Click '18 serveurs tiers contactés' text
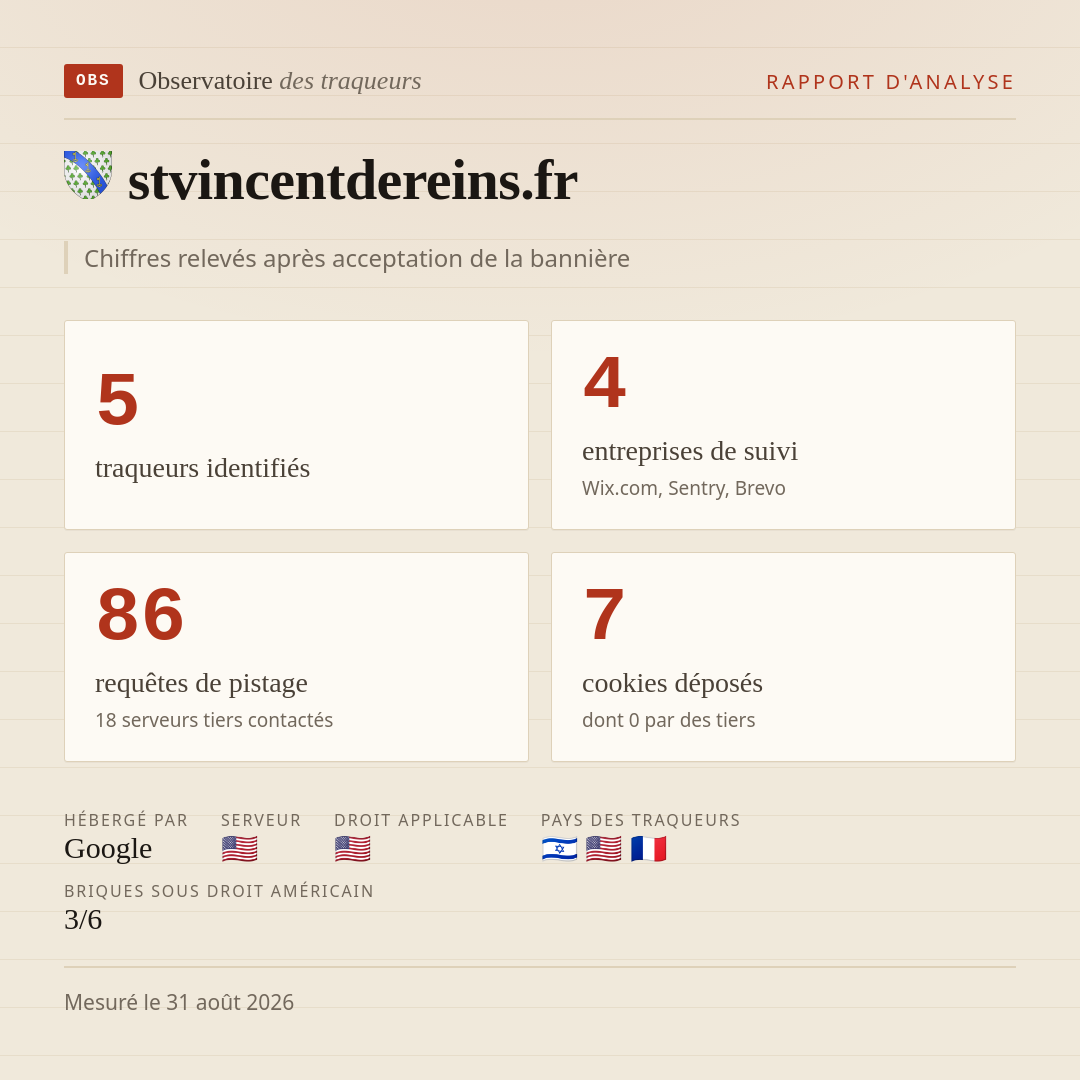 pos(214,720)
